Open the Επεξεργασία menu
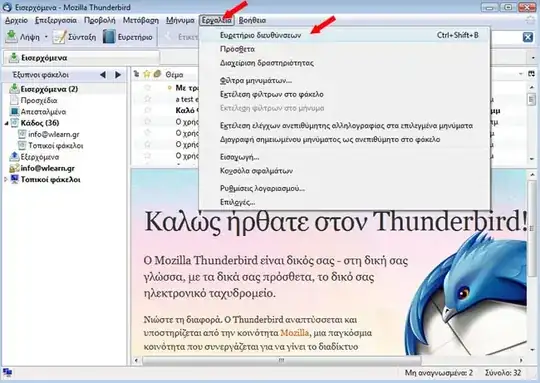This screenshot has width=540, height=383. pos(56,20)
